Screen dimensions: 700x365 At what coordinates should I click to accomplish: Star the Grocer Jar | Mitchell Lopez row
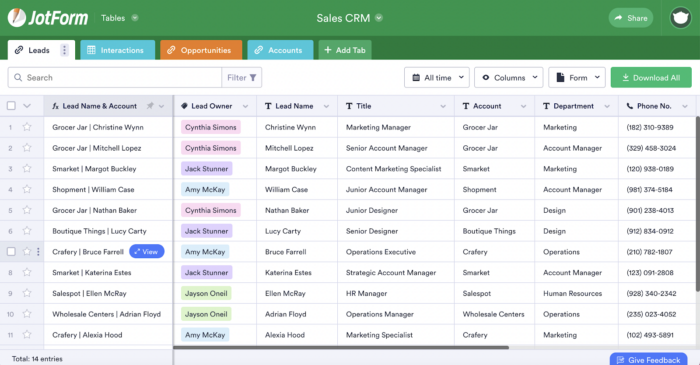point(27,148)
